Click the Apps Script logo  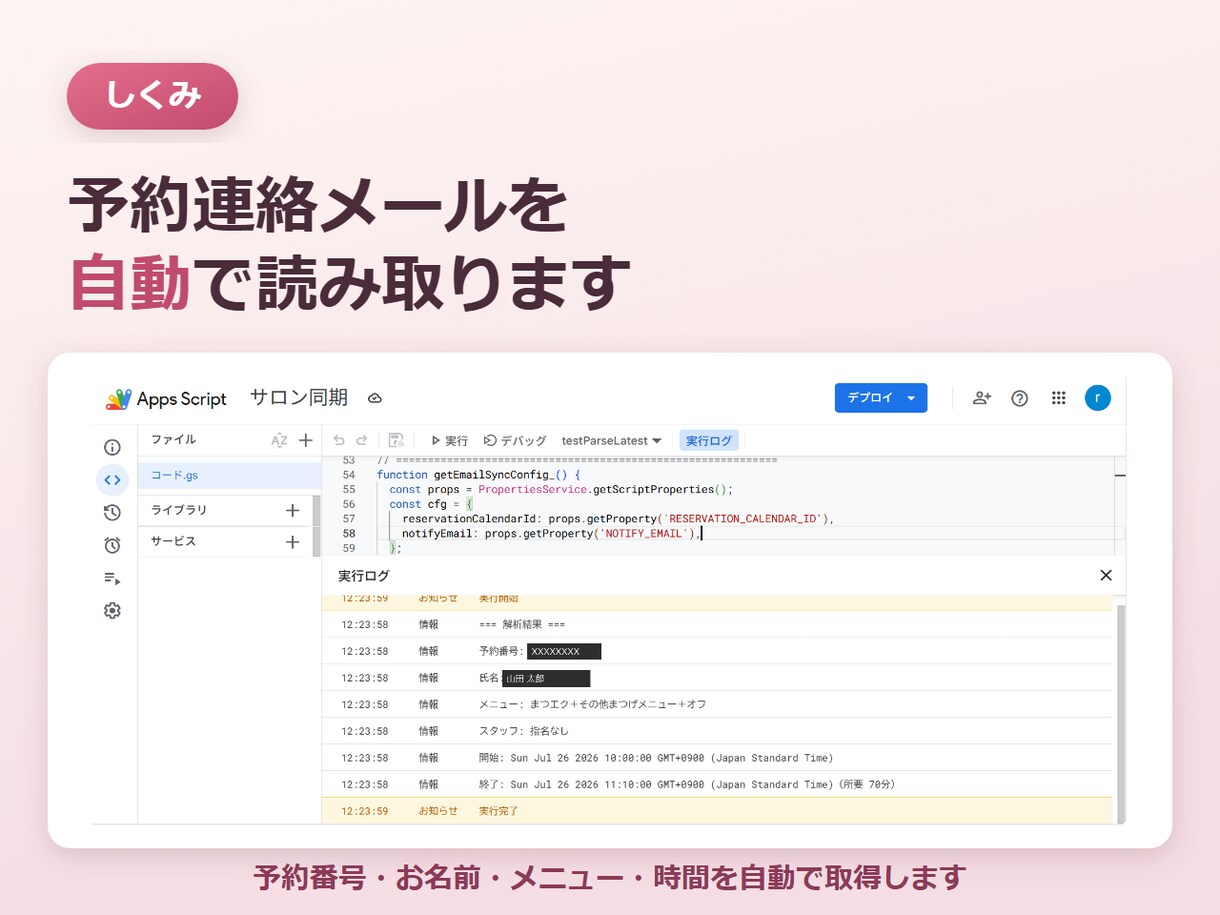[x=166, y=399]
